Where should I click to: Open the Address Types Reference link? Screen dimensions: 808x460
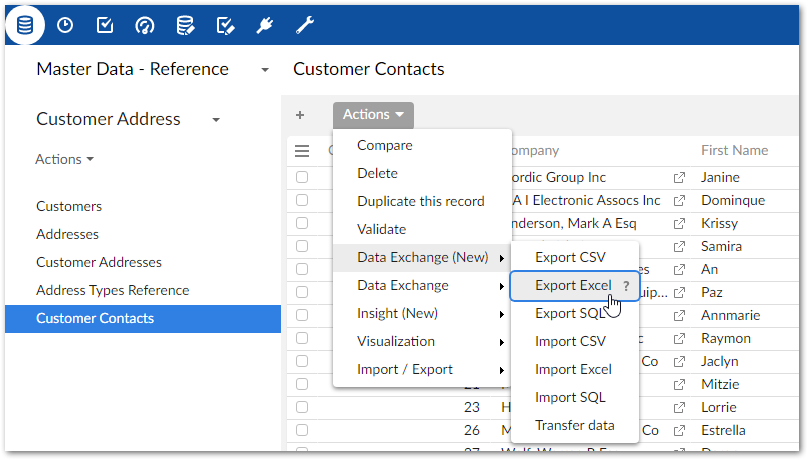(112, 290)
